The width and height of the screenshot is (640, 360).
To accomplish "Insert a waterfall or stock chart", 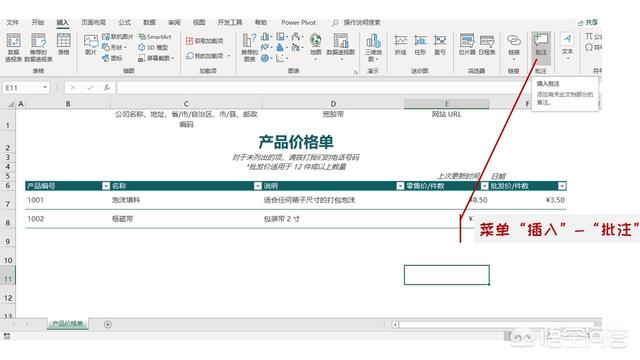I will click(x=297, y=37).
